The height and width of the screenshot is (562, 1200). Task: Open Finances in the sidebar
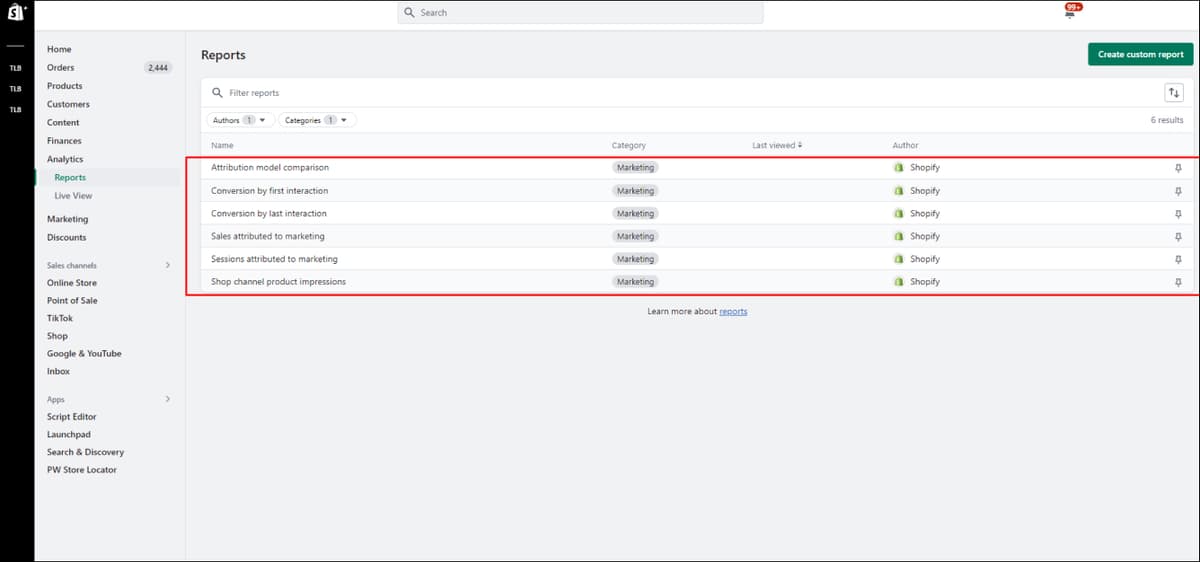(64, 141)
